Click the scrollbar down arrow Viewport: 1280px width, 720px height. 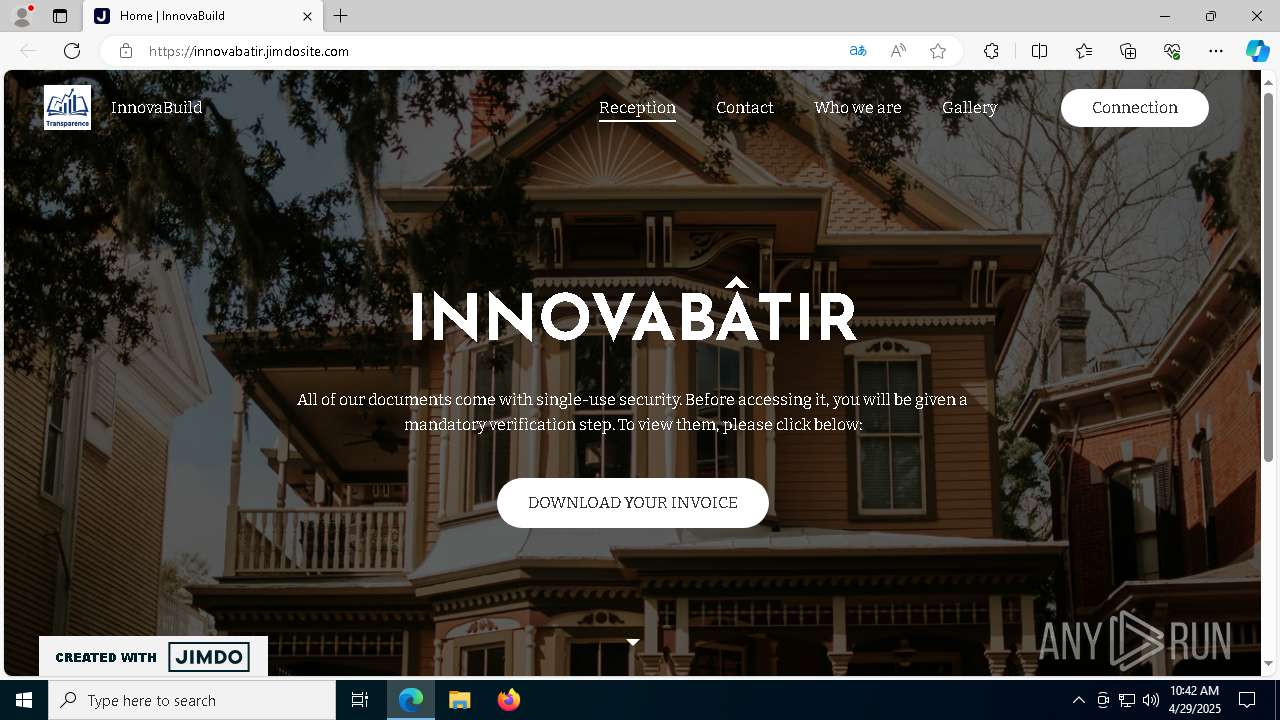pos(1269,664)
